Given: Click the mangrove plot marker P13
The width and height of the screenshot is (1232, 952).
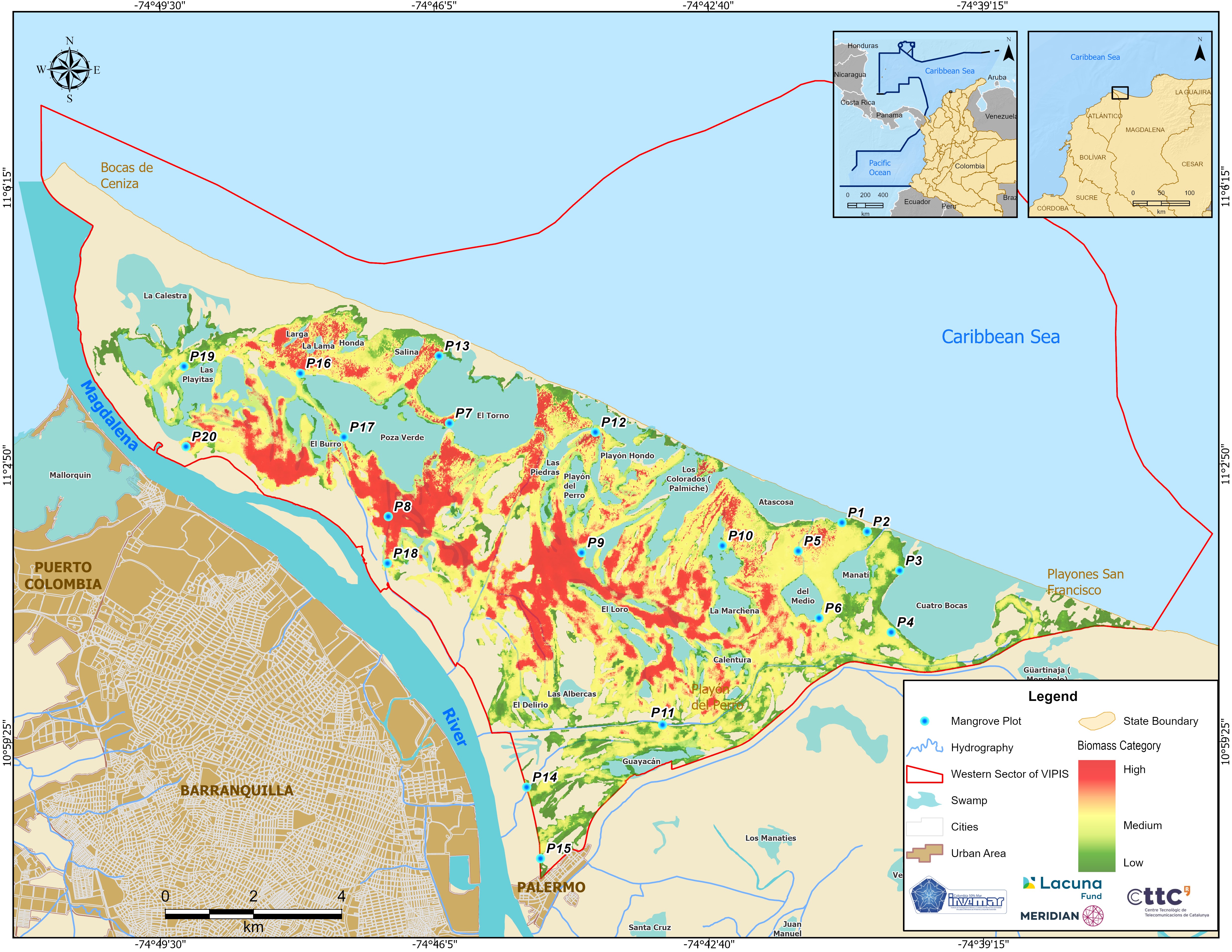Looking at the screenshot, I should coord(439,356).
